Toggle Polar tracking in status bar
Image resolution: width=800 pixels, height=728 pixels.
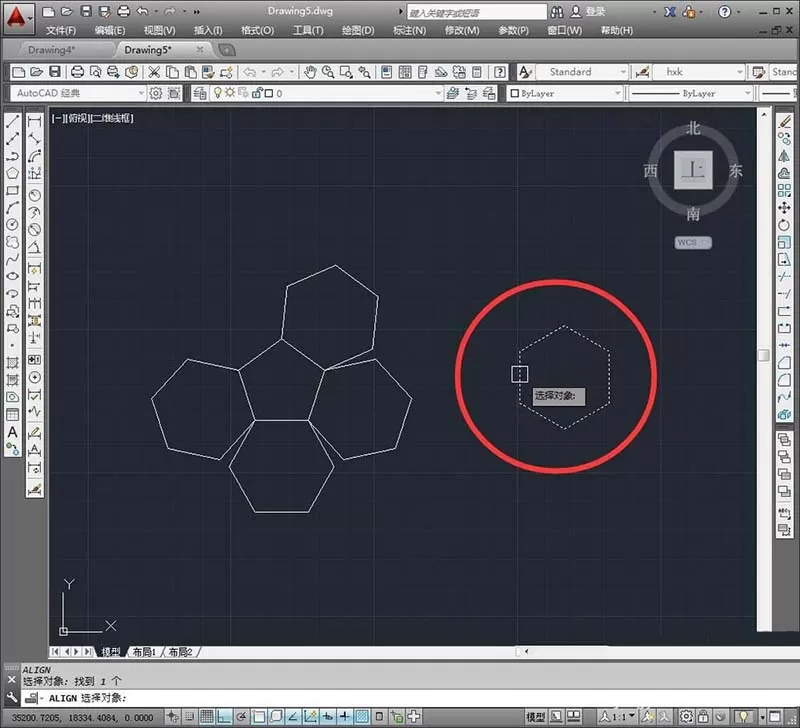click(x=241, y=716)
